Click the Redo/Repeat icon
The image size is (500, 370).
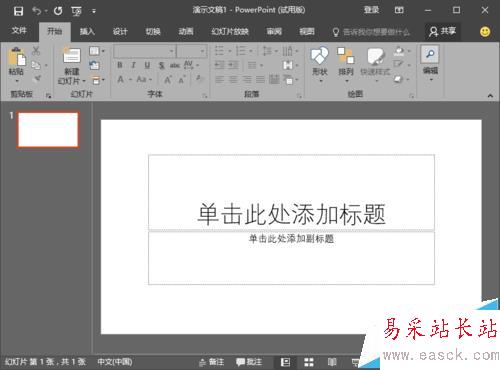tap(58, 11)
